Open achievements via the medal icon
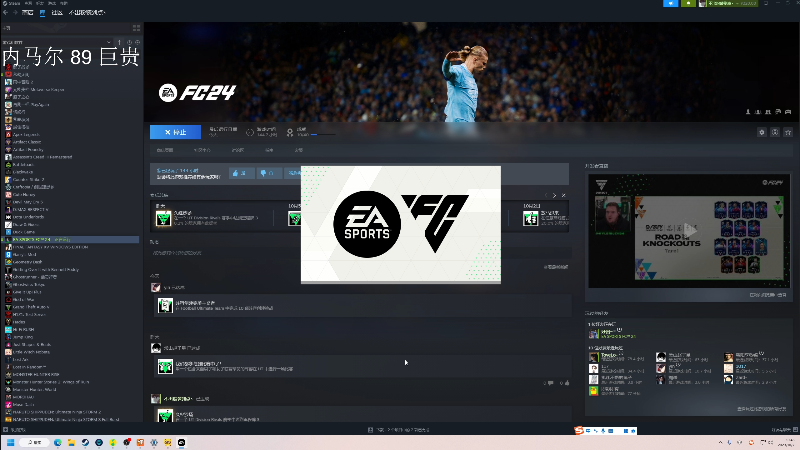The height and width of the screenshot is (450, 800). 290,132
